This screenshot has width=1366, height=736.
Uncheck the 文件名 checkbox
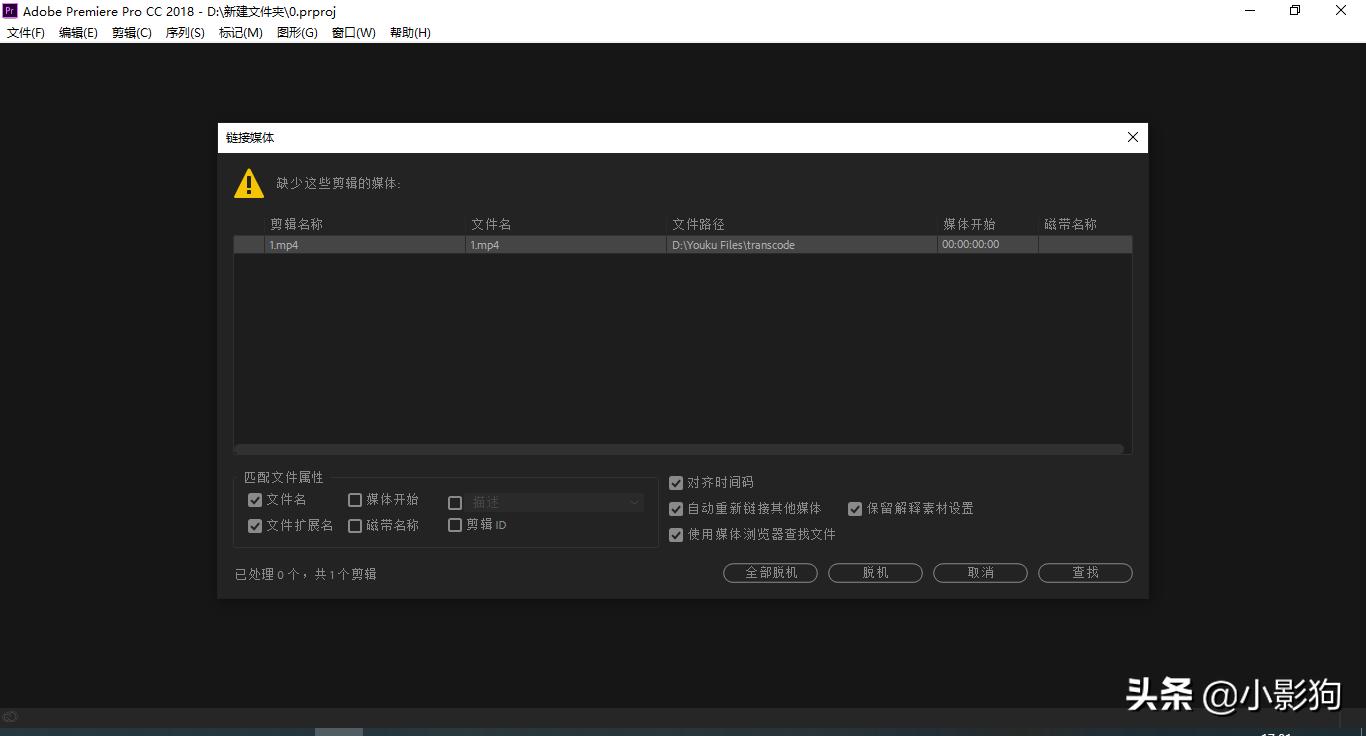tap(255, 500)
